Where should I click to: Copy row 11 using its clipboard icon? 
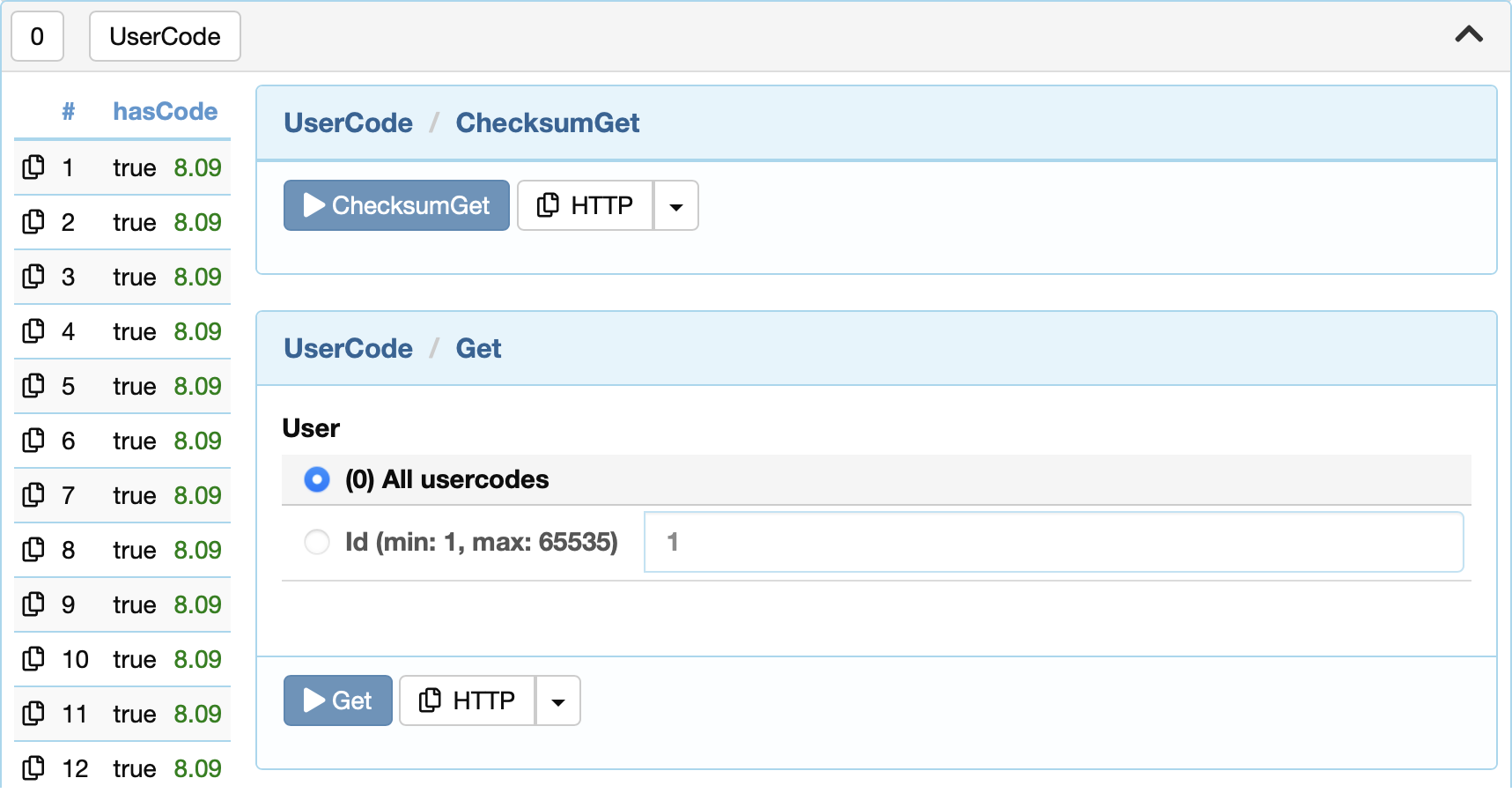[33, 714]
